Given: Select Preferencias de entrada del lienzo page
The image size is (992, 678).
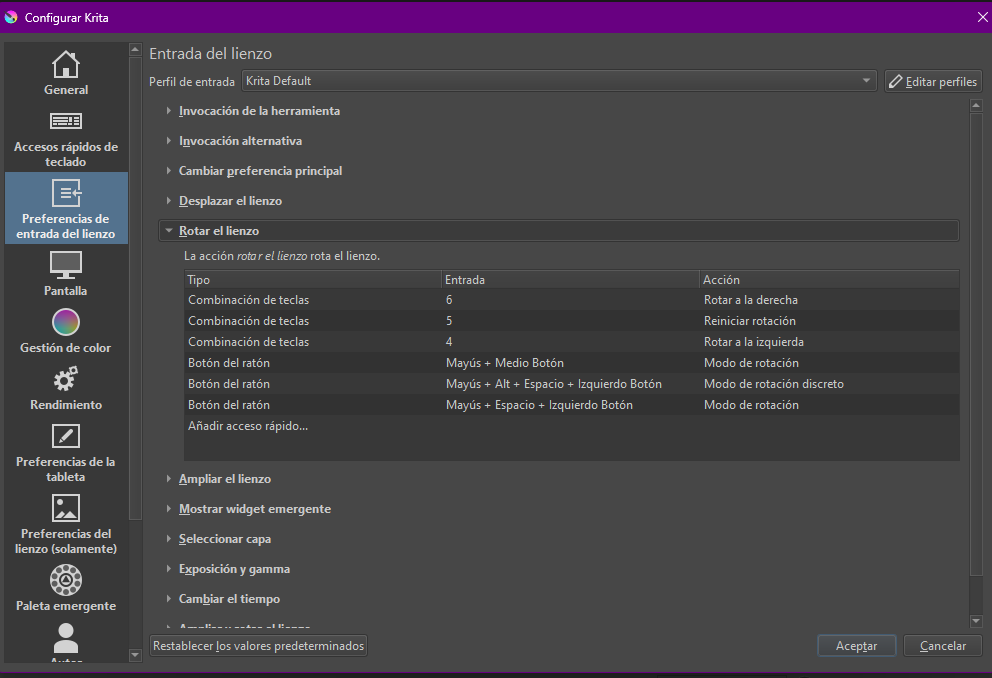Looking at the screenshot, I should (x=66, y=208).
